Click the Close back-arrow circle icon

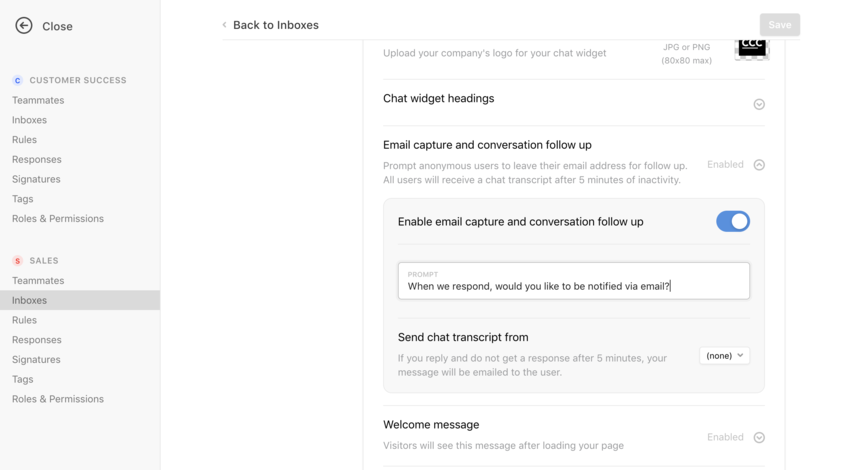pyautogui.click(x=24, y=26)
